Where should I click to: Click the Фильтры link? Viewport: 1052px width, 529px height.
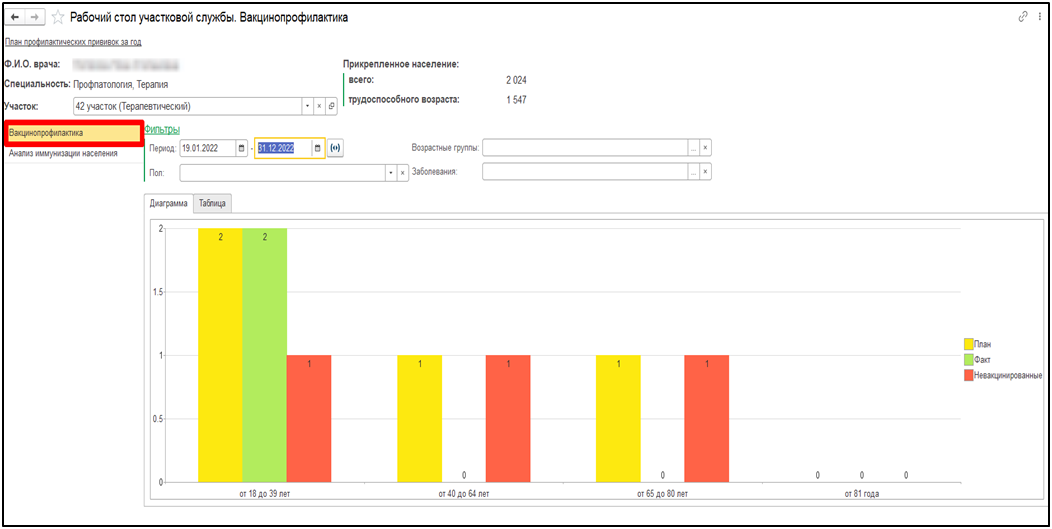tap(162, 129)
